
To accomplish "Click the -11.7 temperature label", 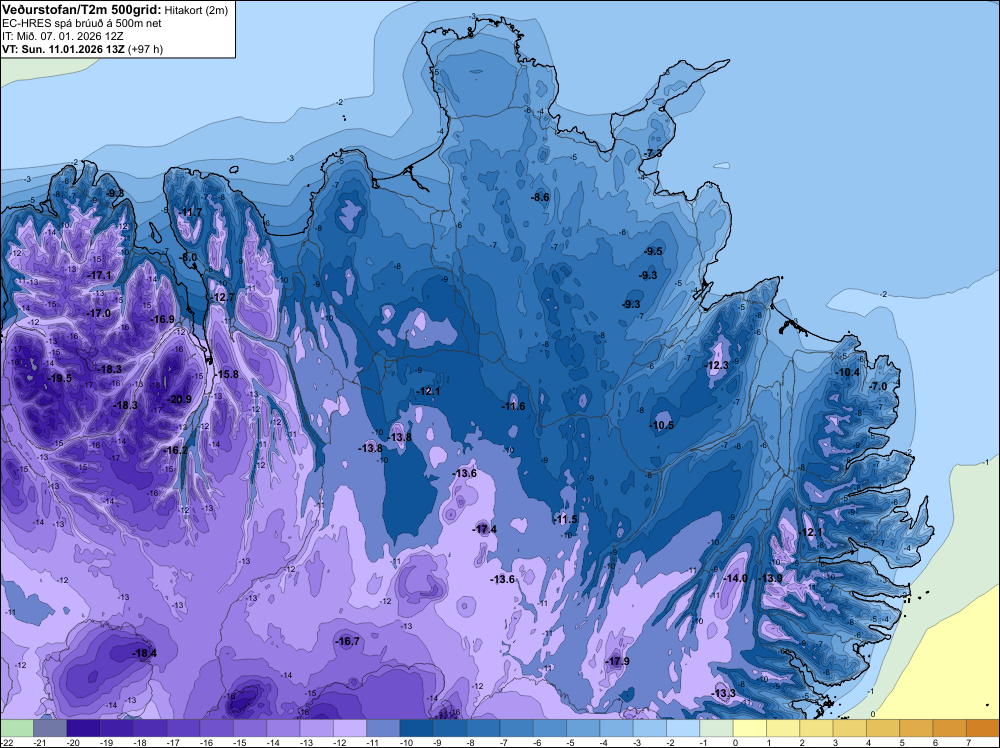I will (x=190, y=212).
